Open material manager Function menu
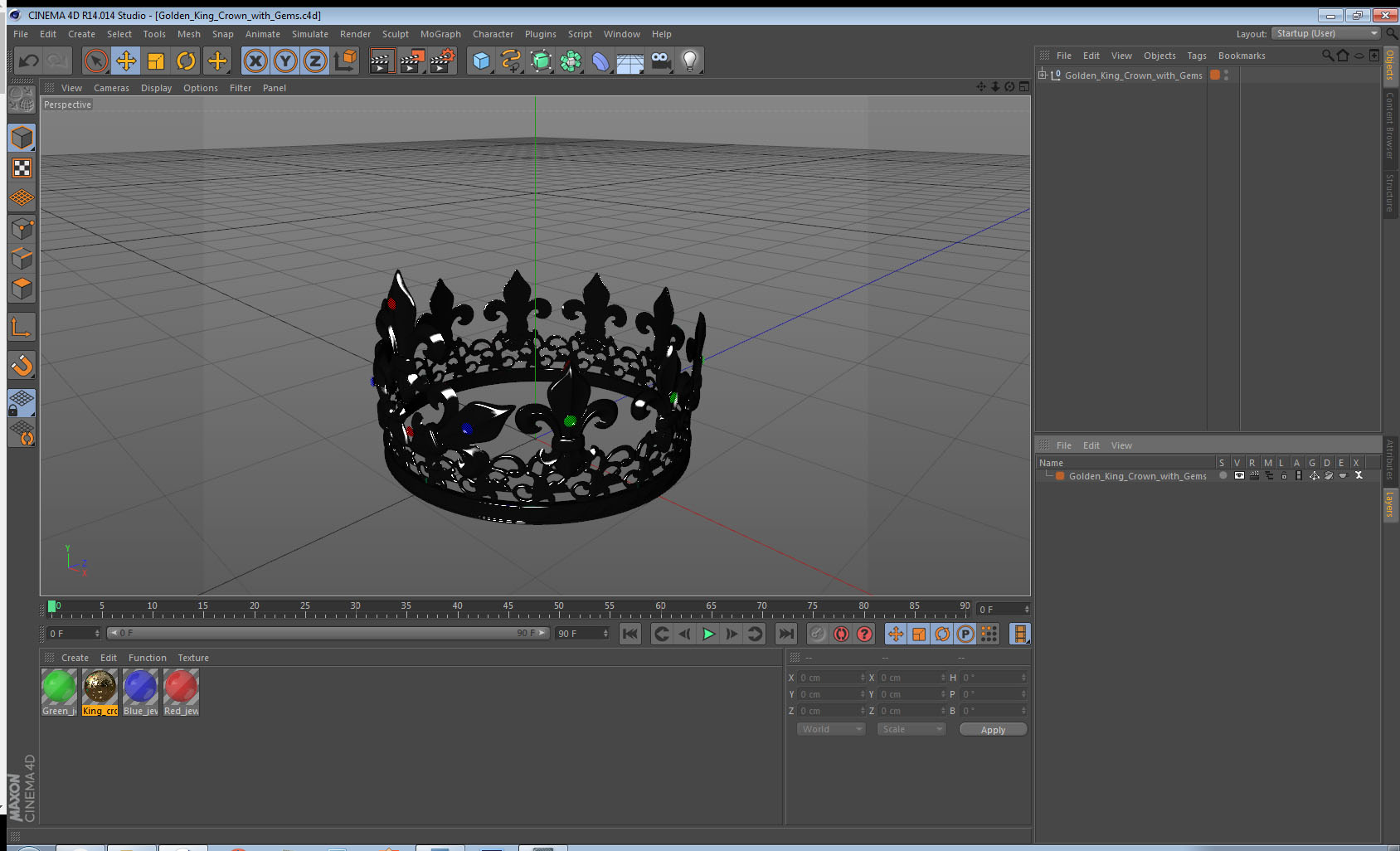Image resolution: width=1400 pixels, height=851 pixels. 148,658
